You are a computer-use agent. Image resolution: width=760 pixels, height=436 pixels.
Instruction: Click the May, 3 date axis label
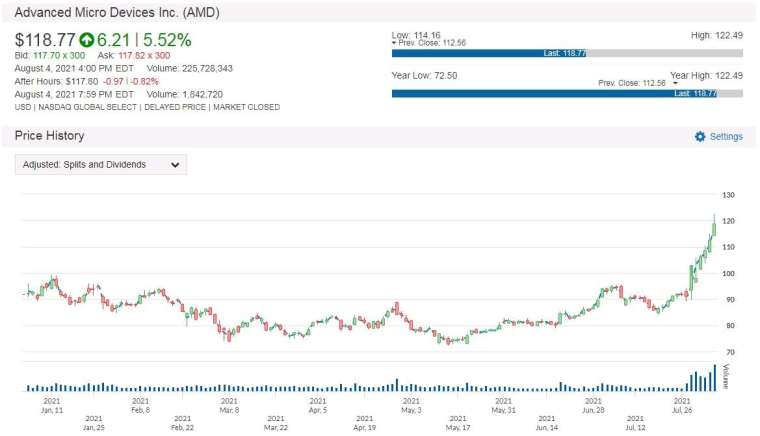[411, 405]
